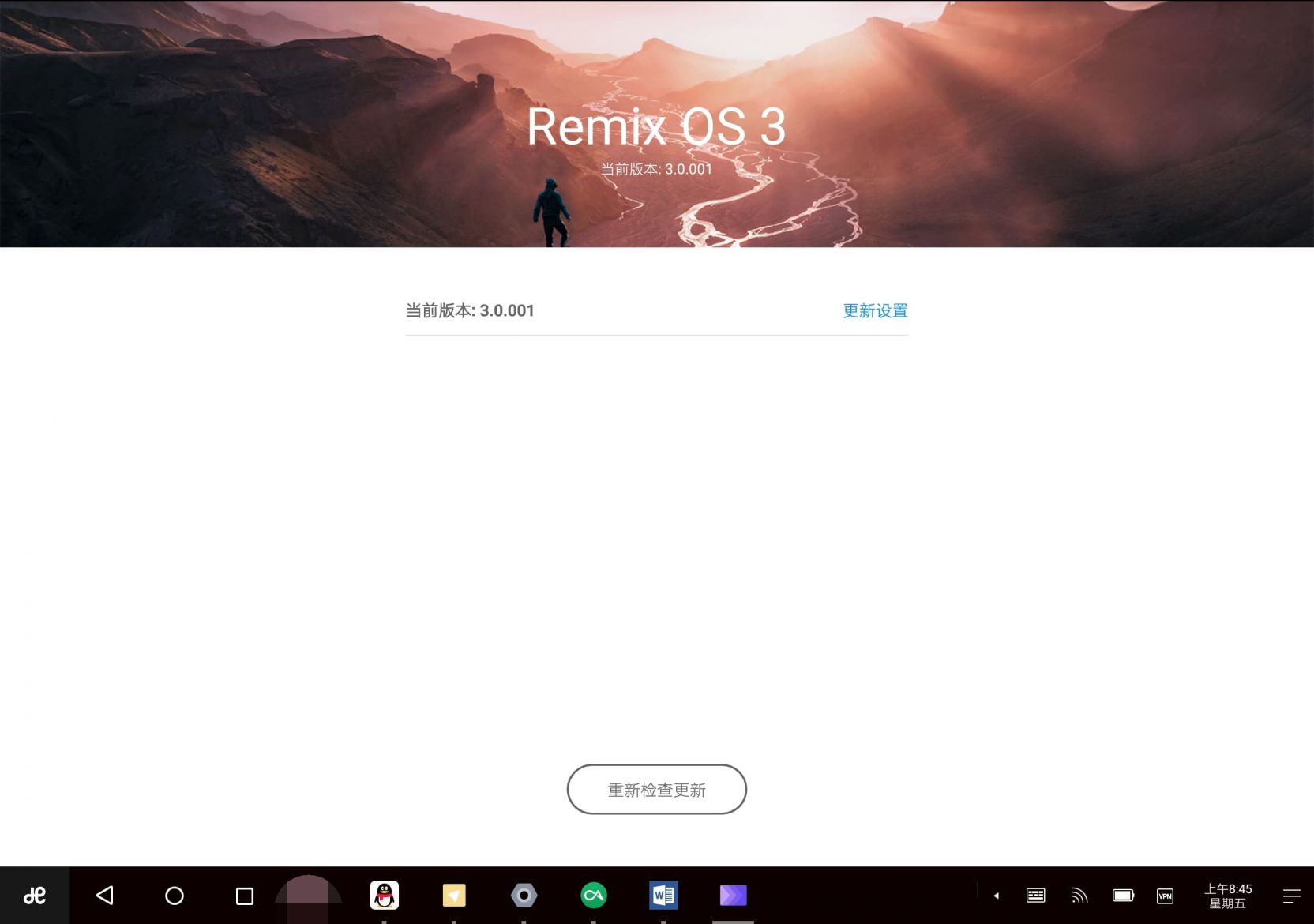1314x924 pixels.
Task: Open the Settings hexagon nut icon
Action: [524, 896]
